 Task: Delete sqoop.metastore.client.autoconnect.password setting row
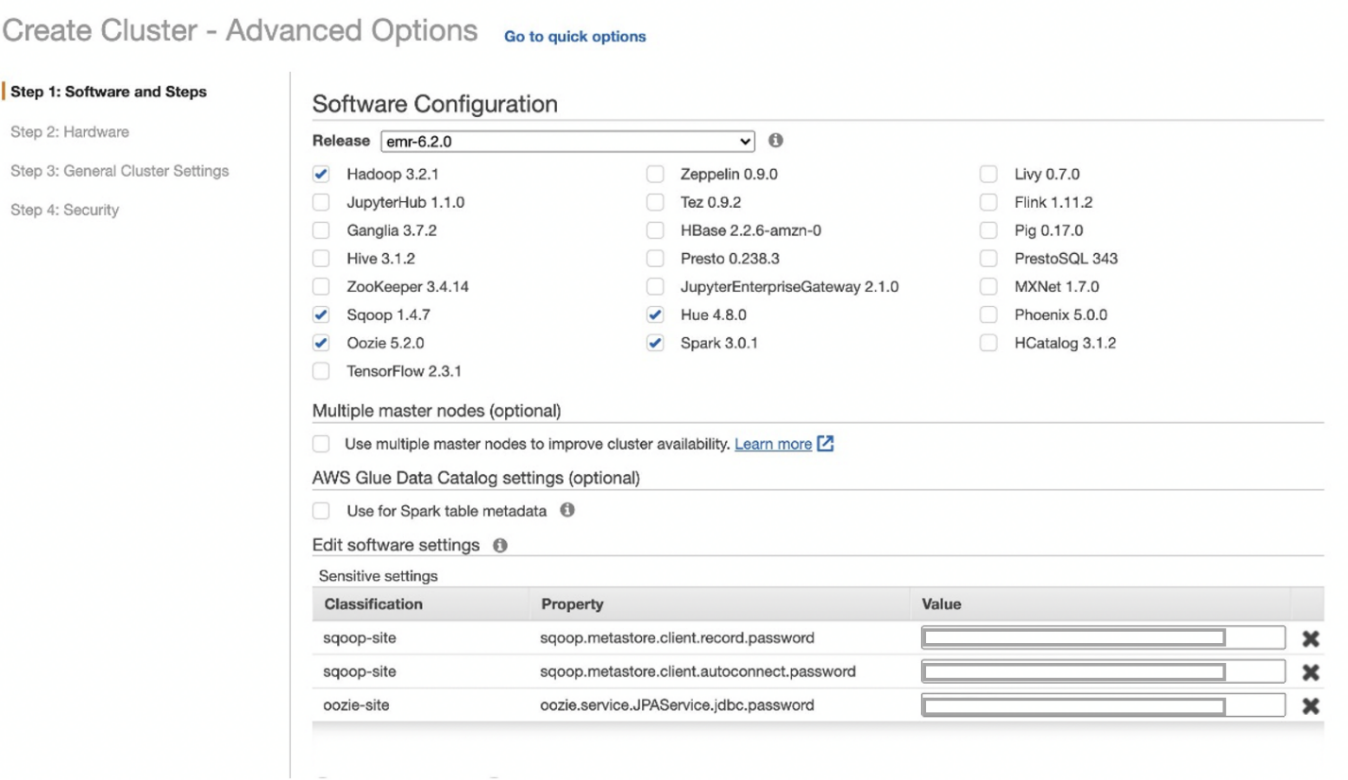tap(1309, 672)
